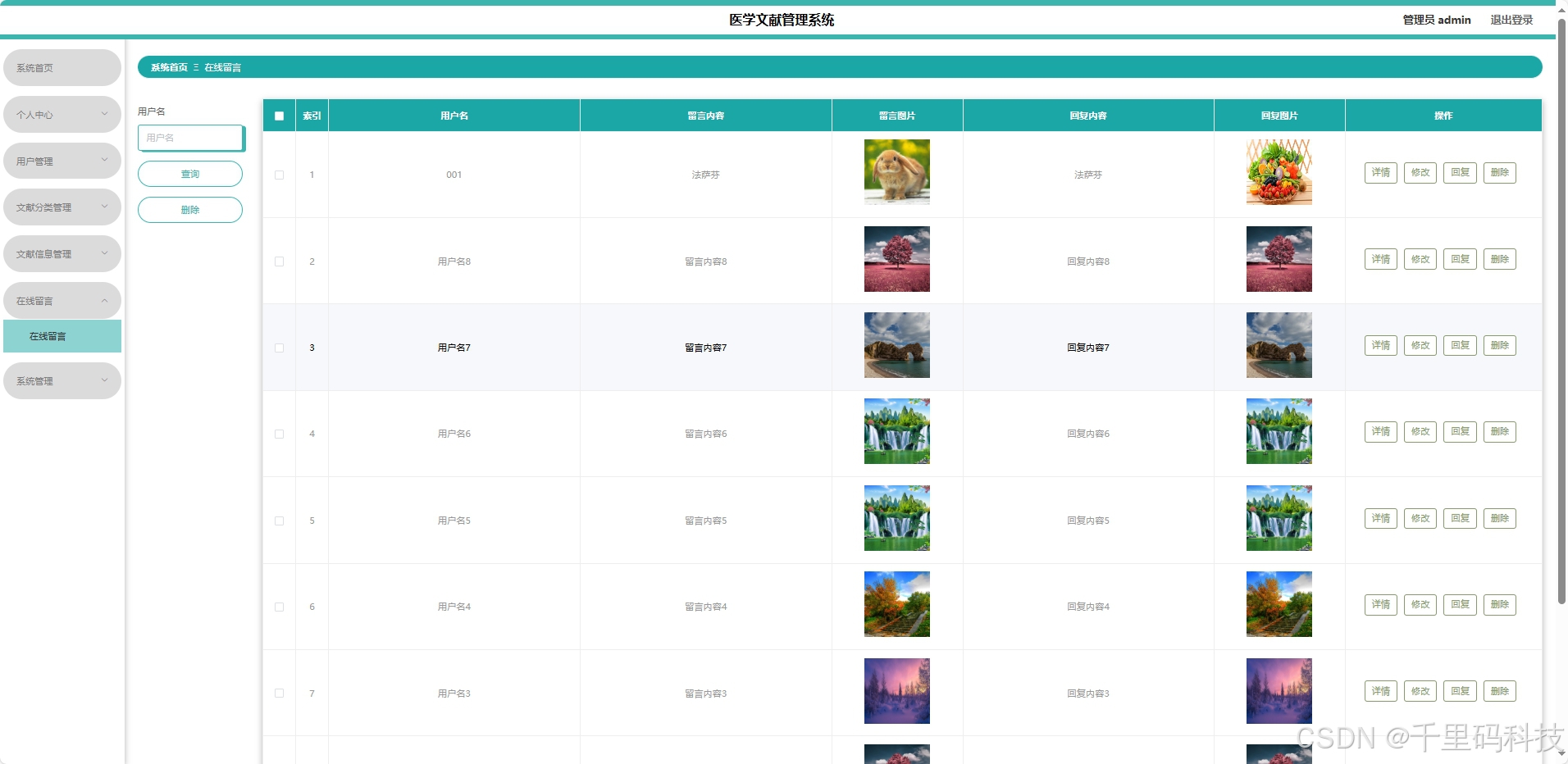Expand the 个人中心 sidebar menu
Screen dimensions: 1568x764
62,114
